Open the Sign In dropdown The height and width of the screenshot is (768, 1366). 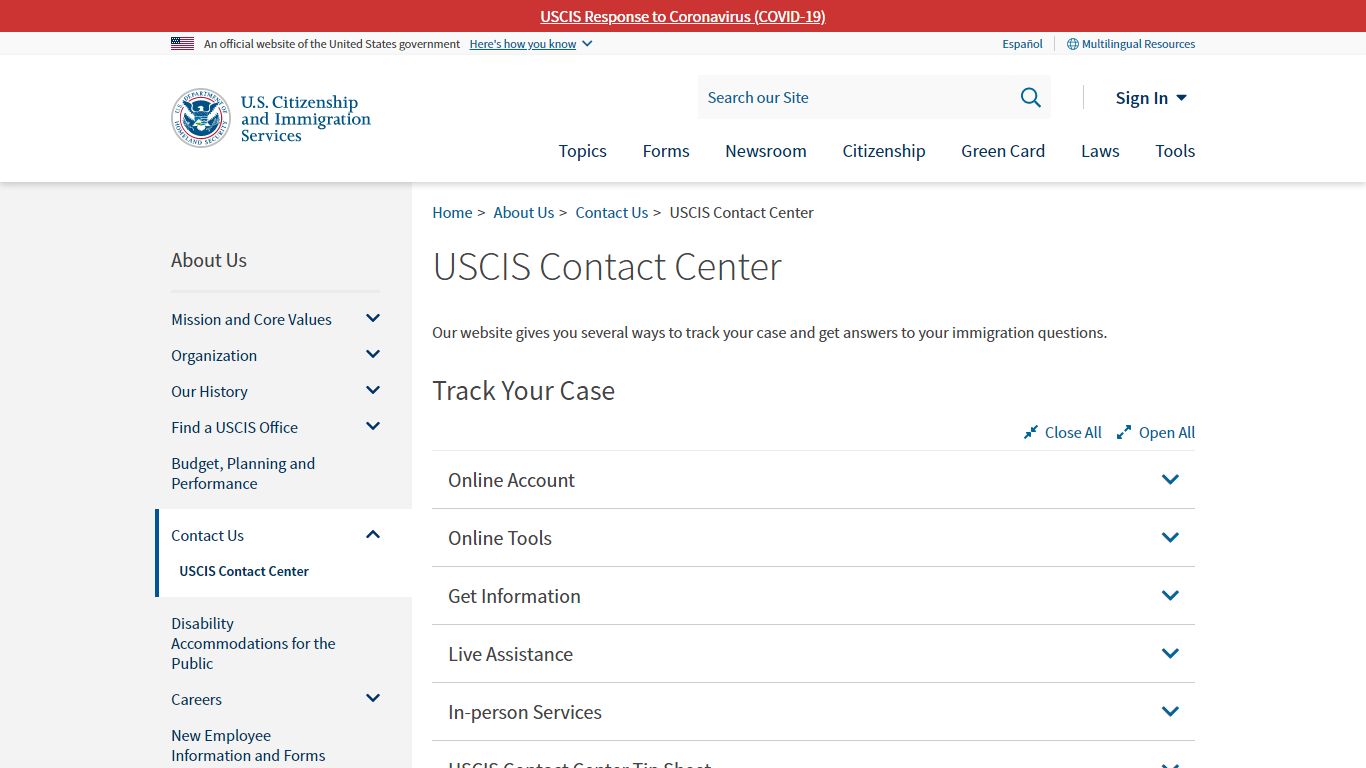[x=1151, y=98]
